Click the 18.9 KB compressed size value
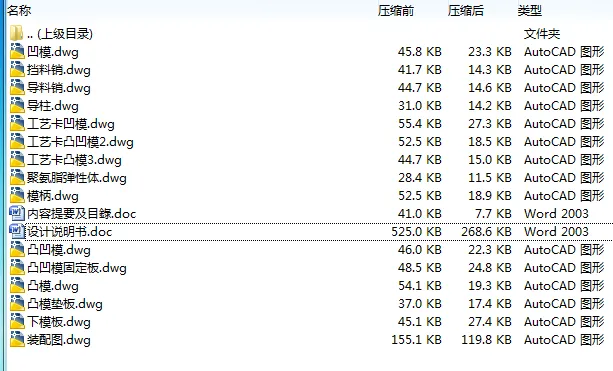613x371 pixels. (490, 195)
